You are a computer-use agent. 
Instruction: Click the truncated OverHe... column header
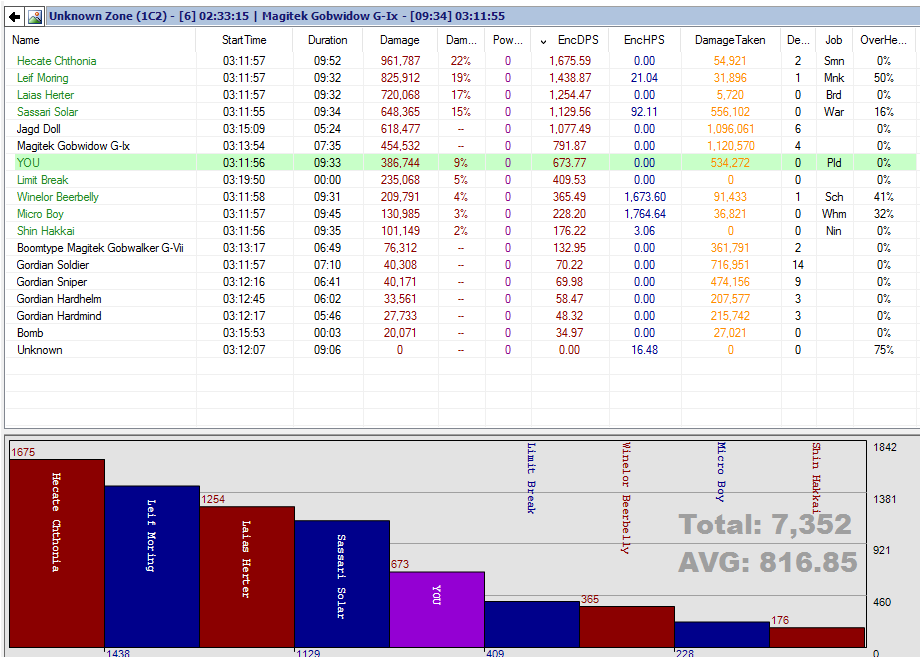883,40
